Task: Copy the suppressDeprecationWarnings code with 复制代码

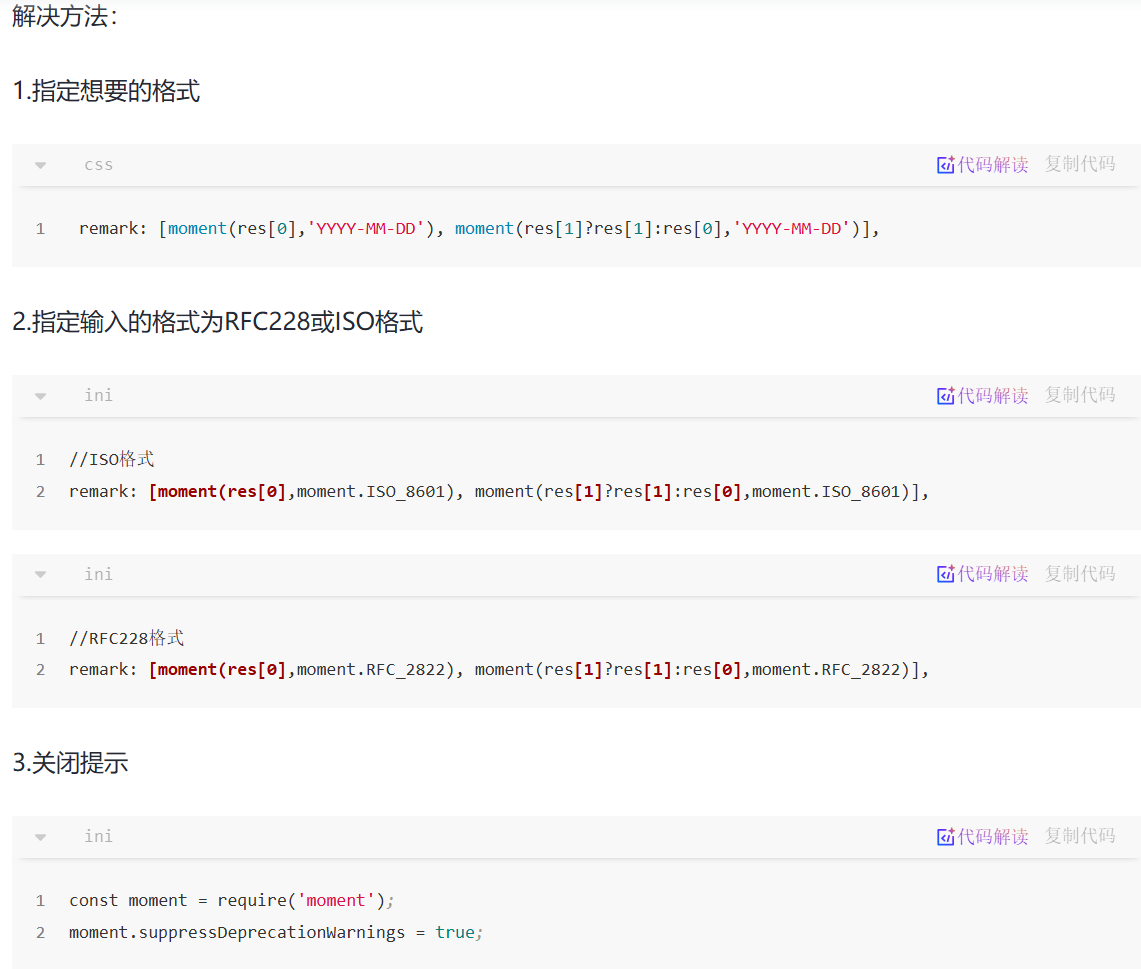Action: [1080, 836]
